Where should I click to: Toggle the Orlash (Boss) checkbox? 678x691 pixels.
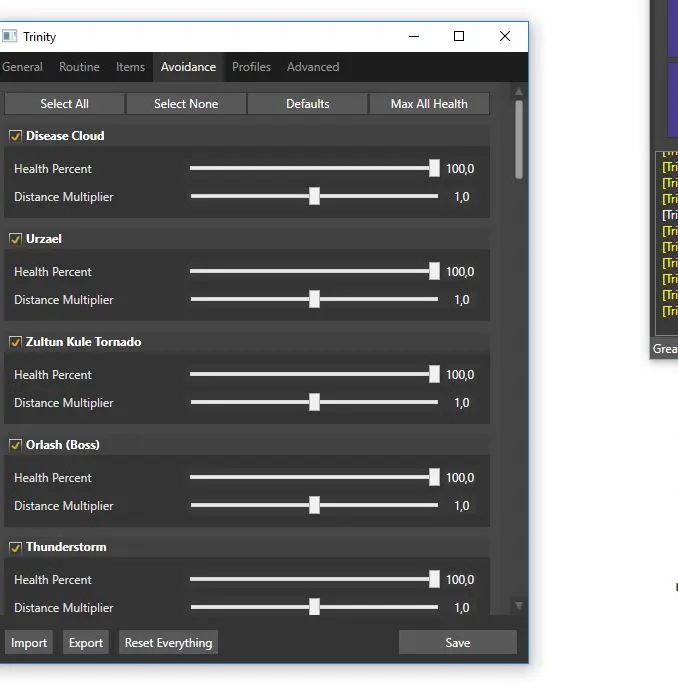15,445
